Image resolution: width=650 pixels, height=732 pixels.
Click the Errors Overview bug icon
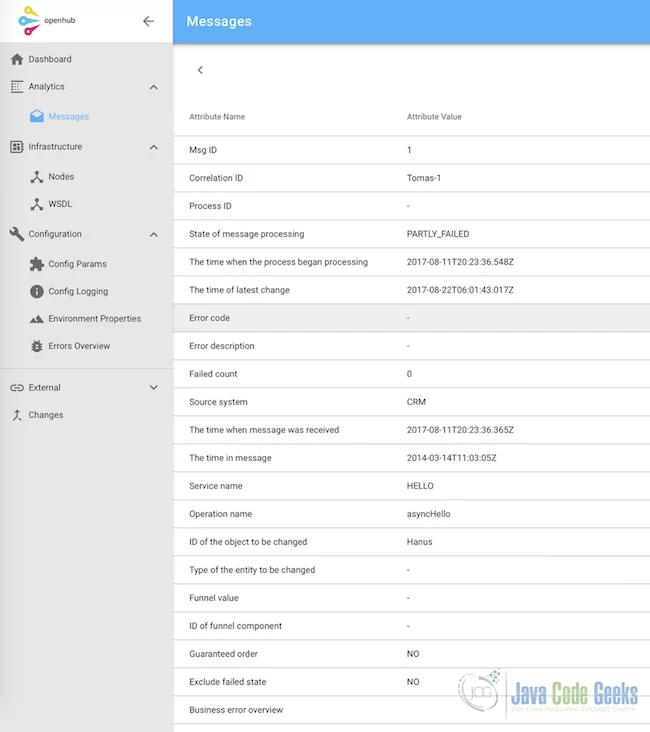click(x=36, y=346)
